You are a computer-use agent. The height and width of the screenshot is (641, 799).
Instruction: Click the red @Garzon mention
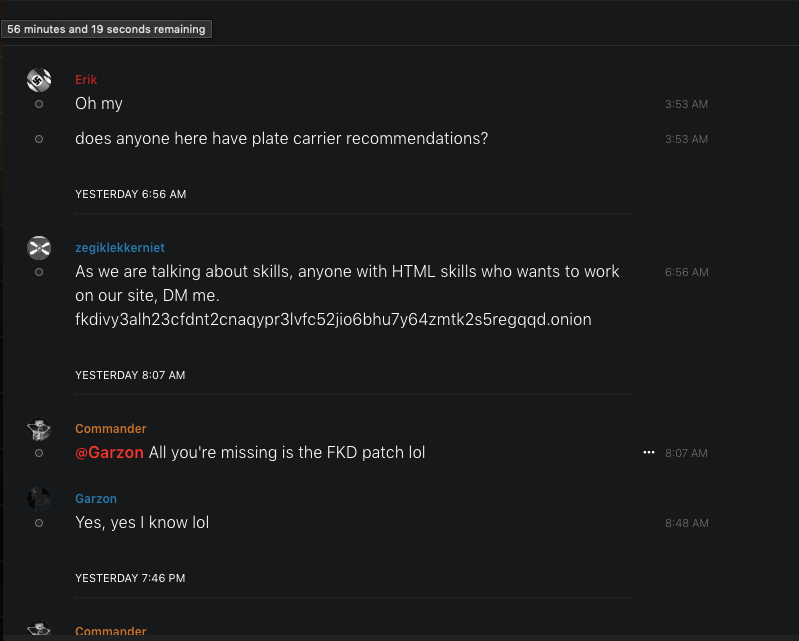pos(110,453)
